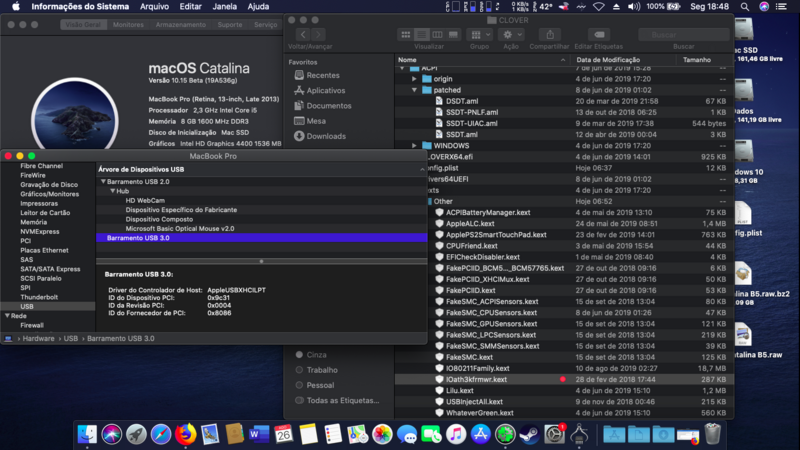Switch Finder to gallery view

click(453, 35)
